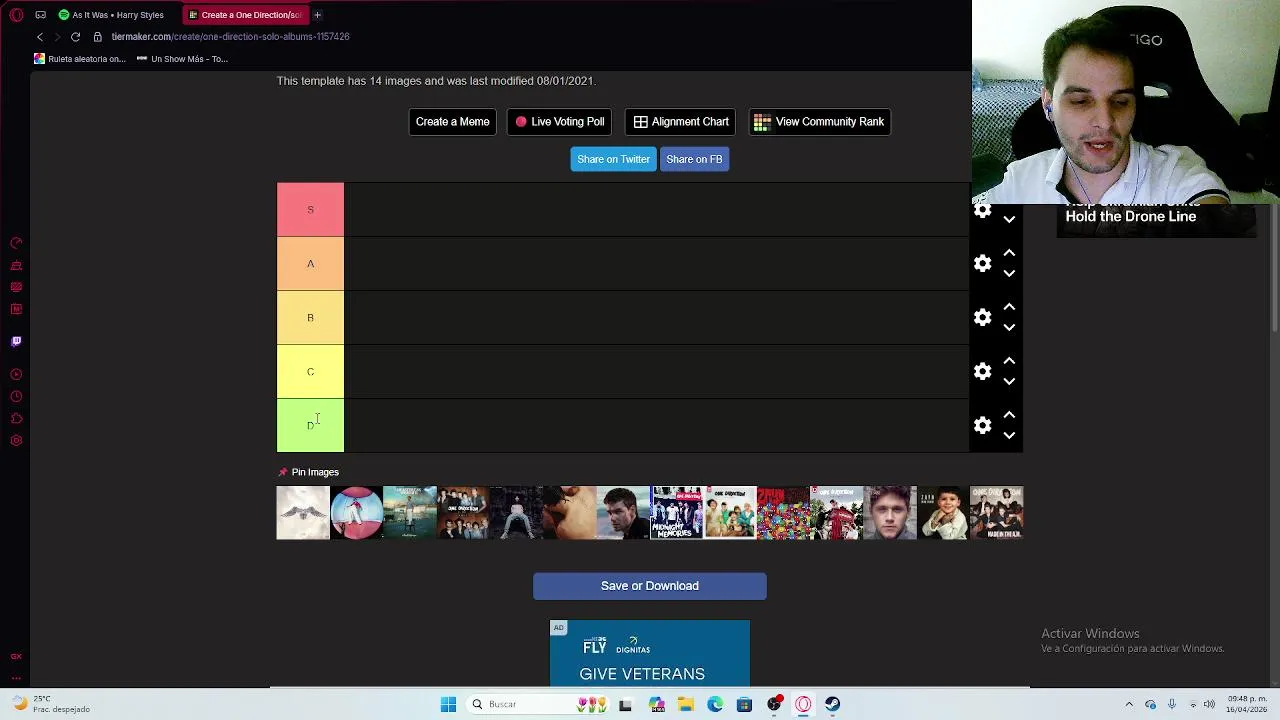Select the Niall Horan face album image

coord(890,513)
